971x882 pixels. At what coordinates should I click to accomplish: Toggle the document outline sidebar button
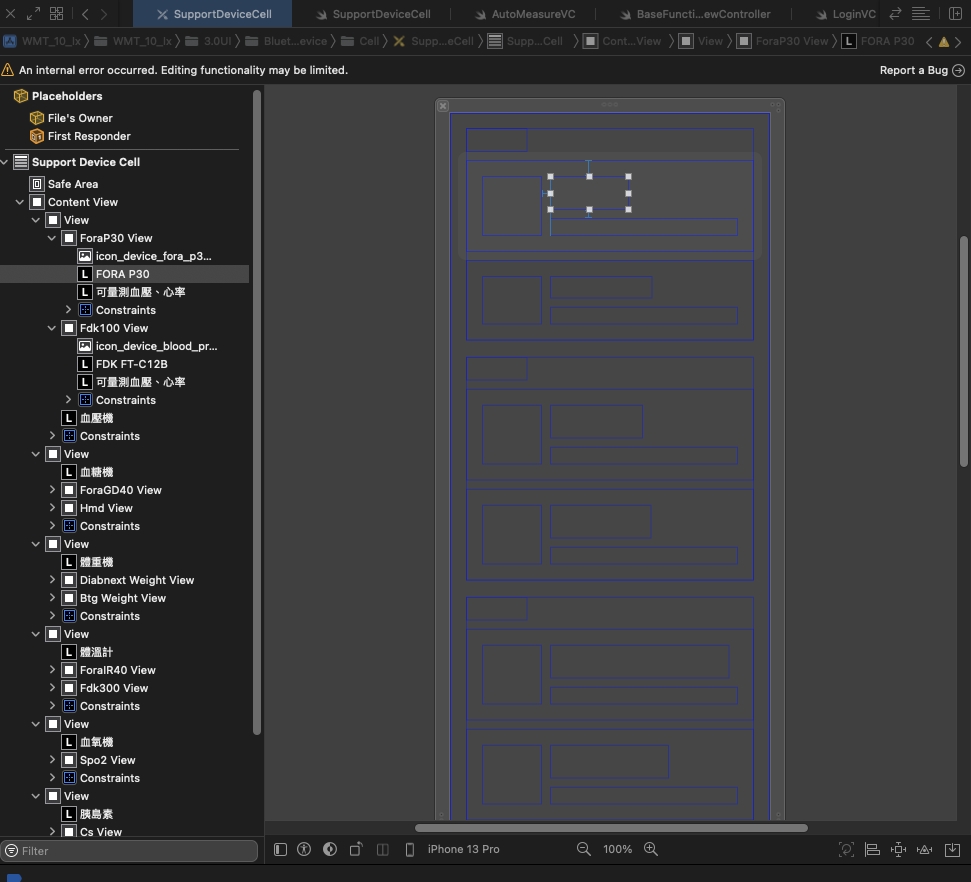coord(280,849)
